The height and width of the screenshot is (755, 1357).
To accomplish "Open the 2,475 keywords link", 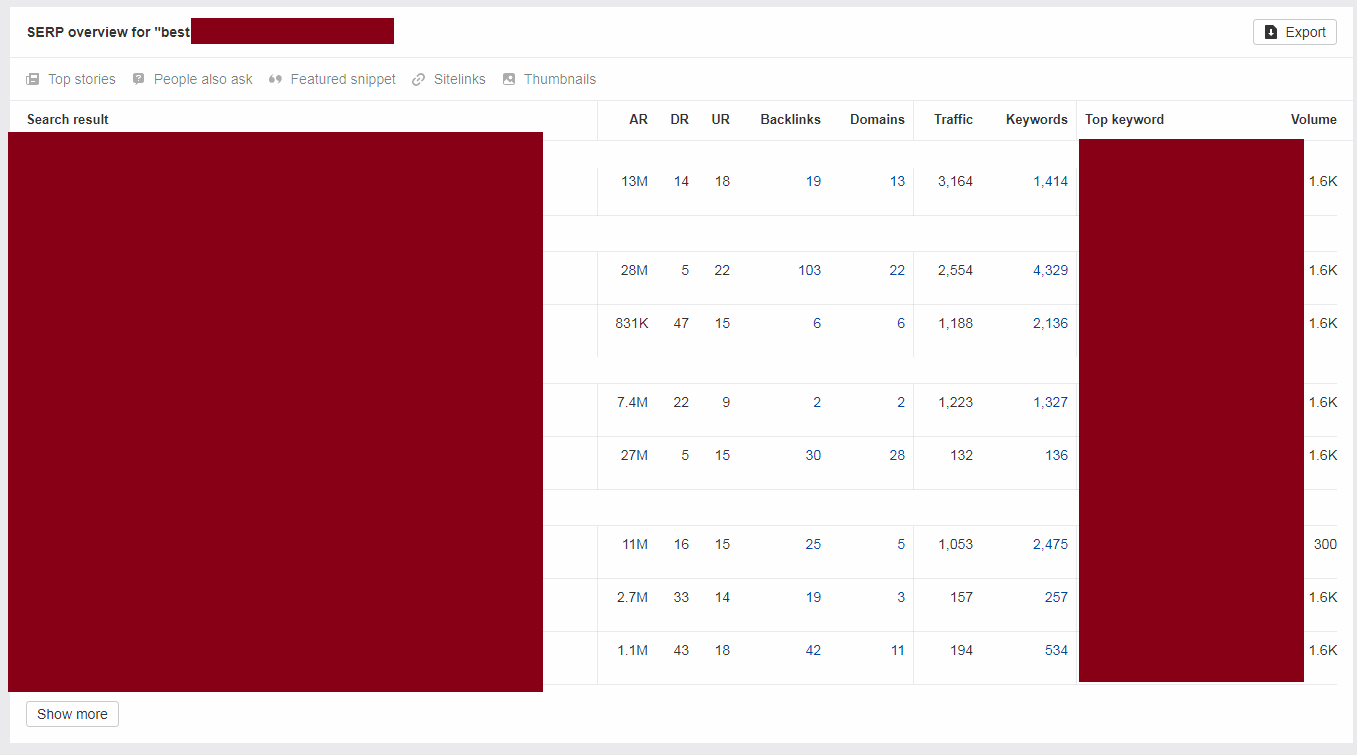I will (x=1050, y=544).
